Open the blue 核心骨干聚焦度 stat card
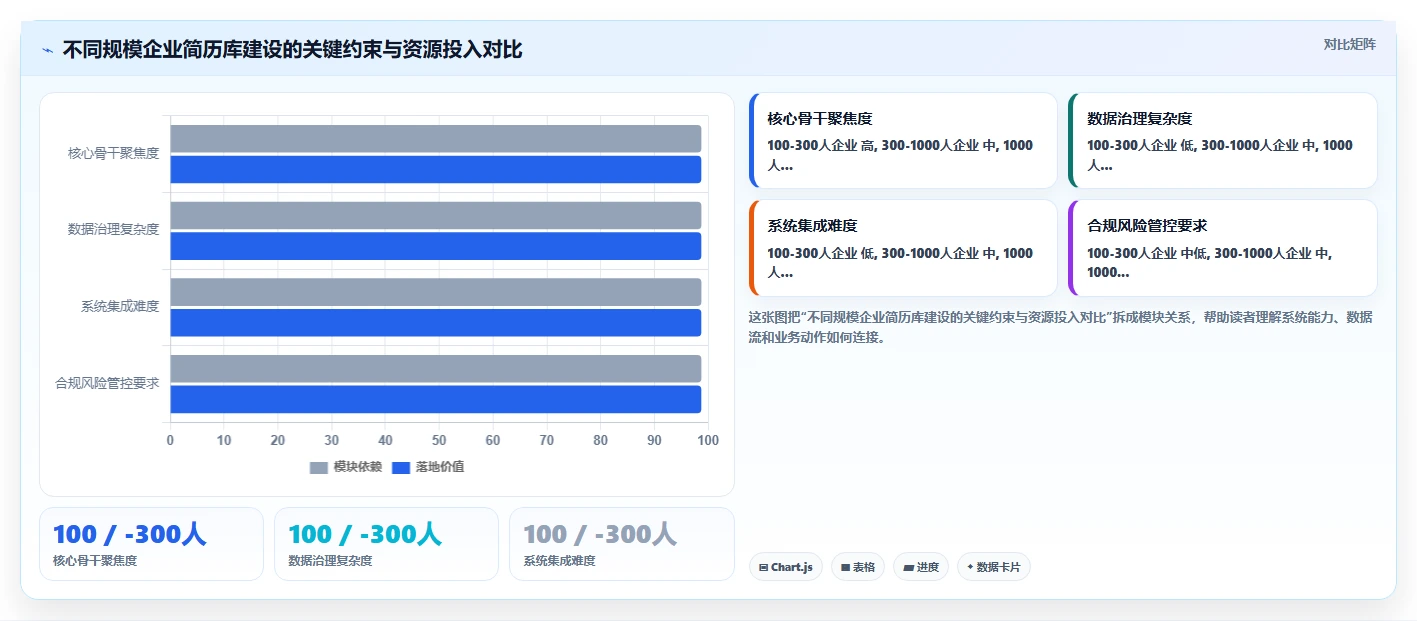 (x=151, y=544)
